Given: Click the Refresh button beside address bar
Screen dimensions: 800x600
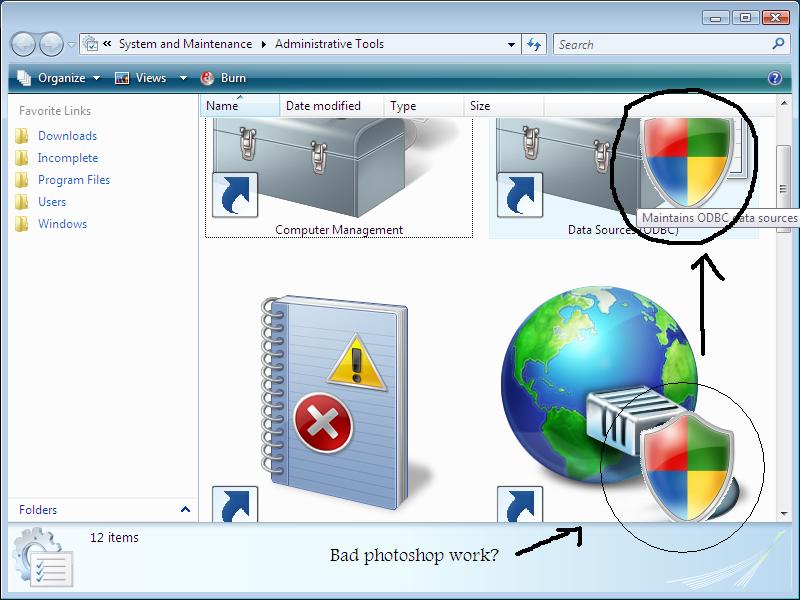Looking at the screenshot, I should click(x=534, y=44).
